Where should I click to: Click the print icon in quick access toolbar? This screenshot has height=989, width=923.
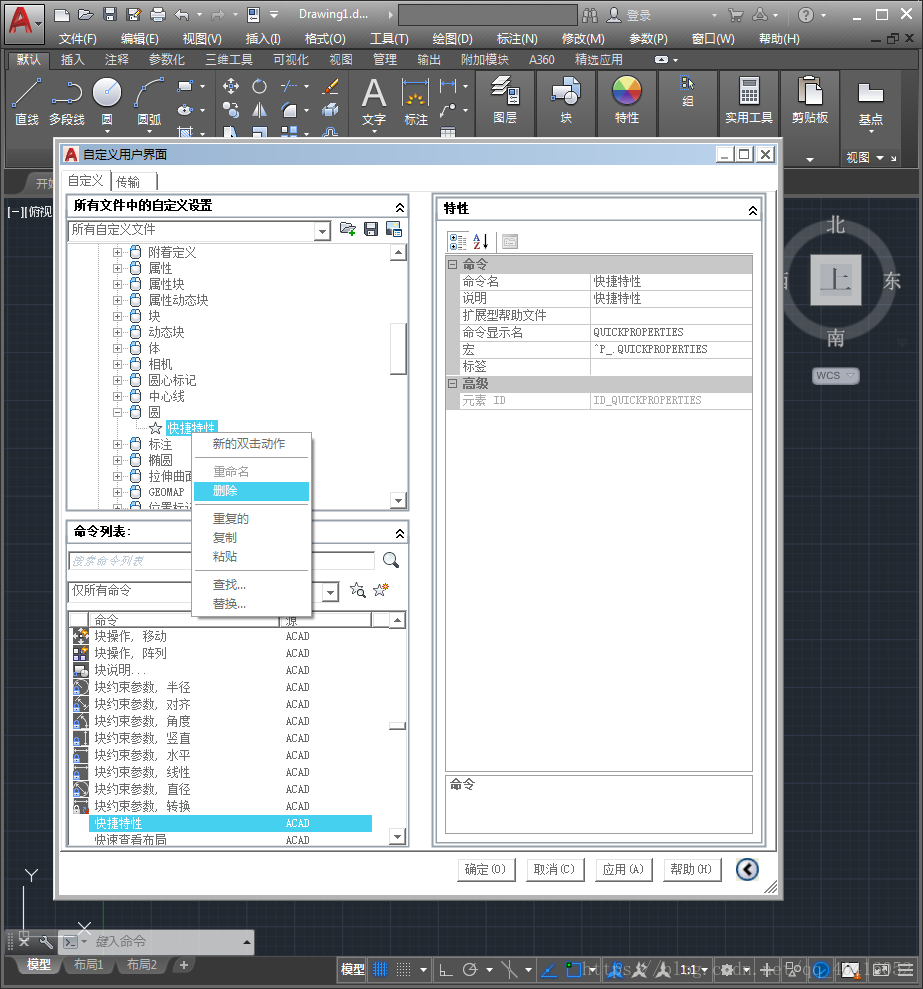point(158,15)
